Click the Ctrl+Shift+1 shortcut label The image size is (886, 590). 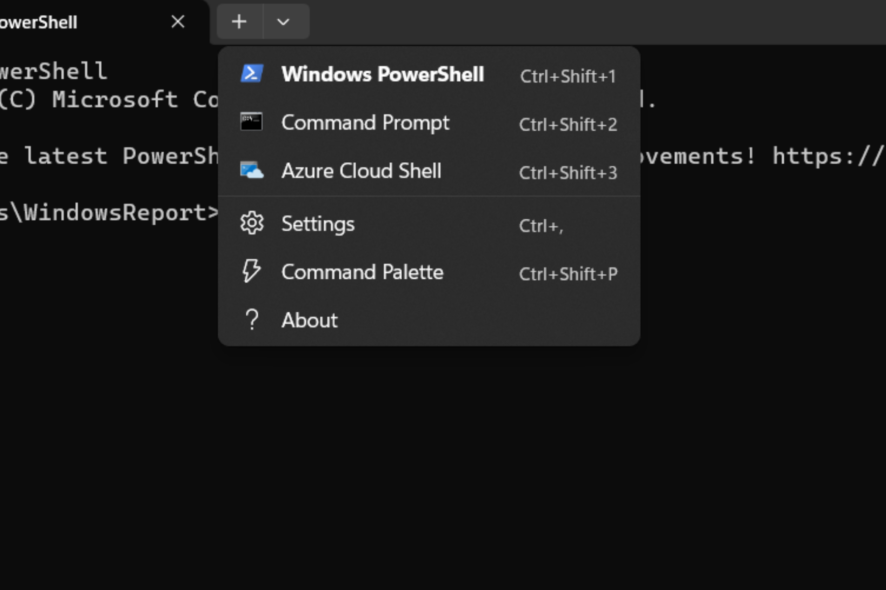(568, 76)
